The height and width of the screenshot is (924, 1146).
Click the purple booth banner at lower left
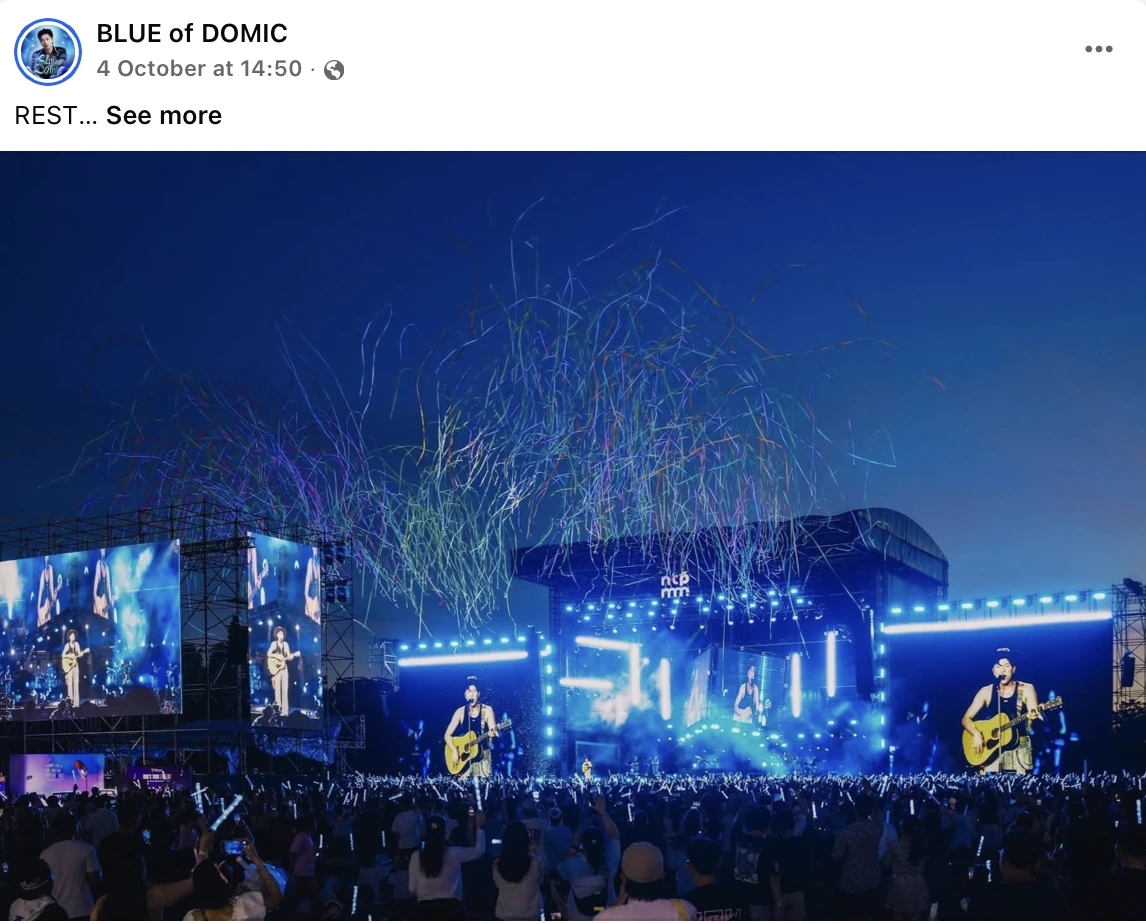pyautogui.click(x=159, y=777)
